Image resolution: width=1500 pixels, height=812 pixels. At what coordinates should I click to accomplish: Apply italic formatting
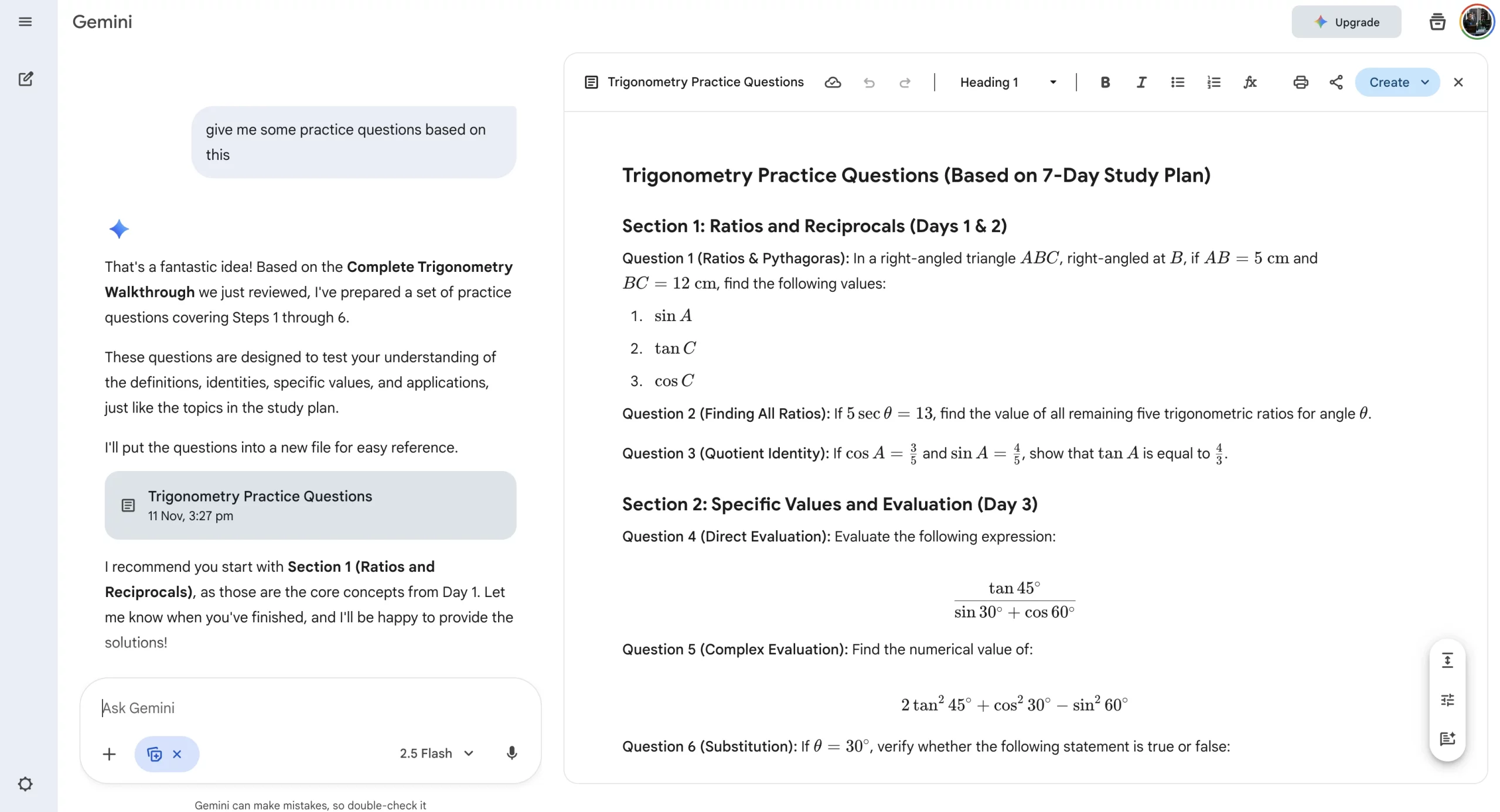click(1141, 82)
